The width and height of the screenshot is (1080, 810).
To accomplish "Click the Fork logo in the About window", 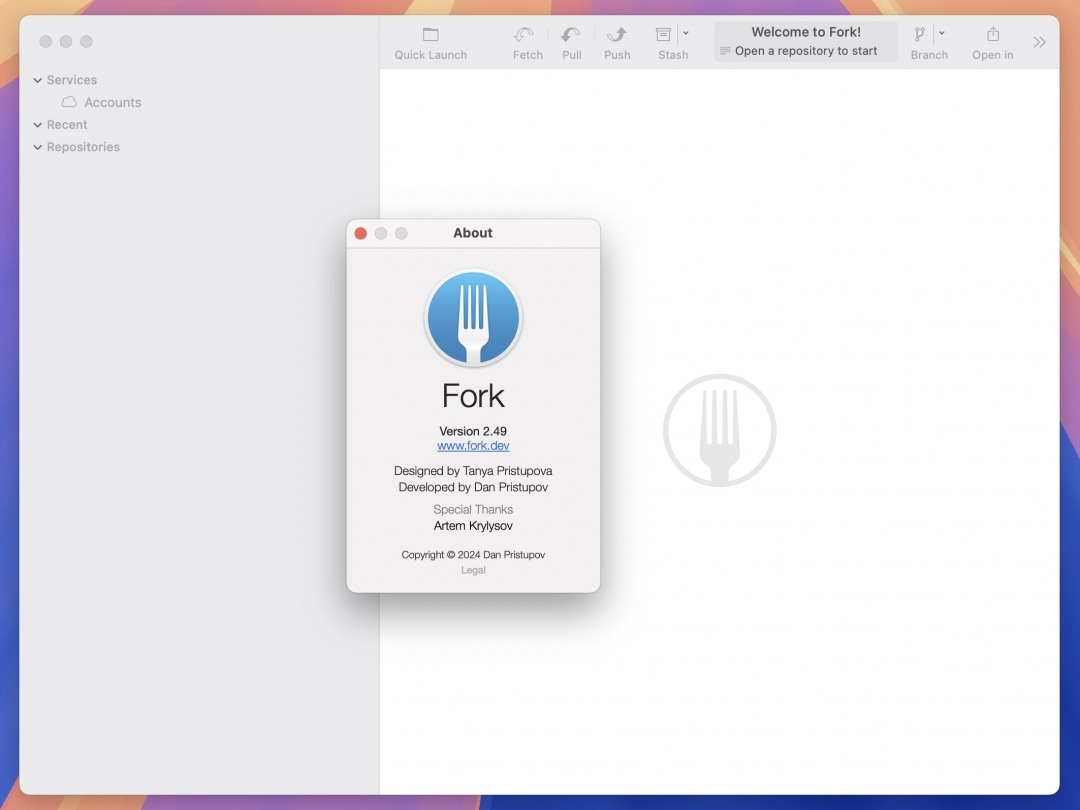I will pyautogui.click(x=473, y=317).
